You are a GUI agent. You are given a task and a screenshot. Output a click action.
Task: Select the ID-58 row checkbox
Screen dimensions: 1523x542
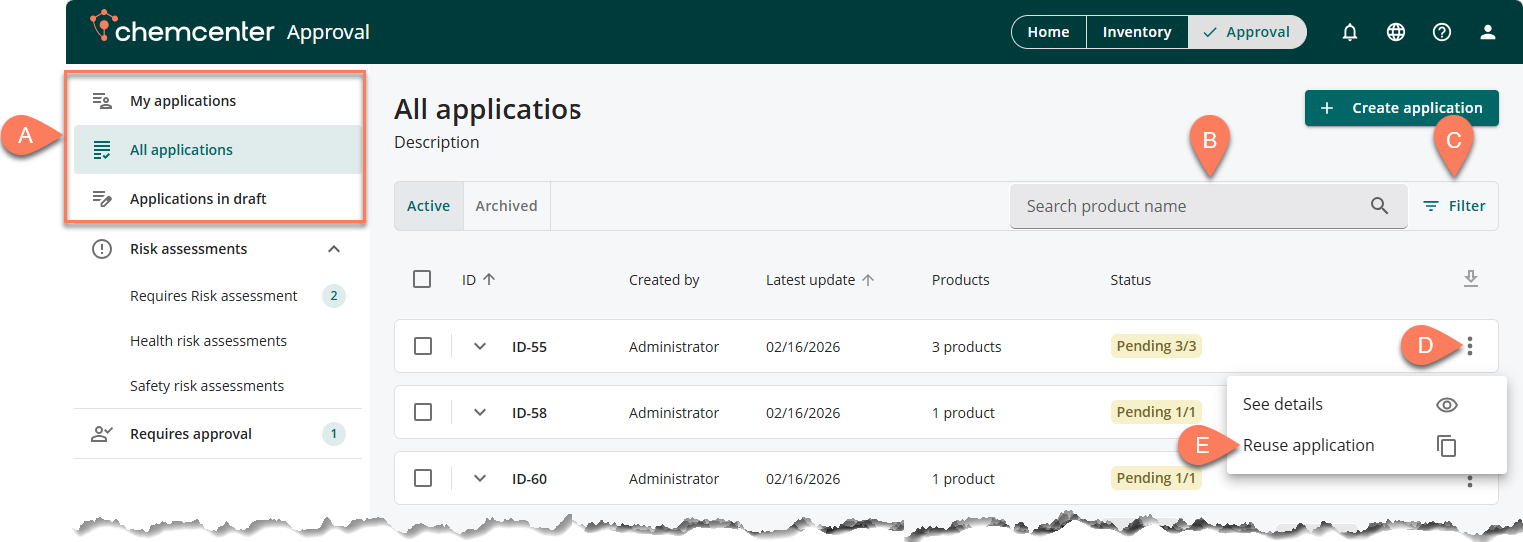423,412
